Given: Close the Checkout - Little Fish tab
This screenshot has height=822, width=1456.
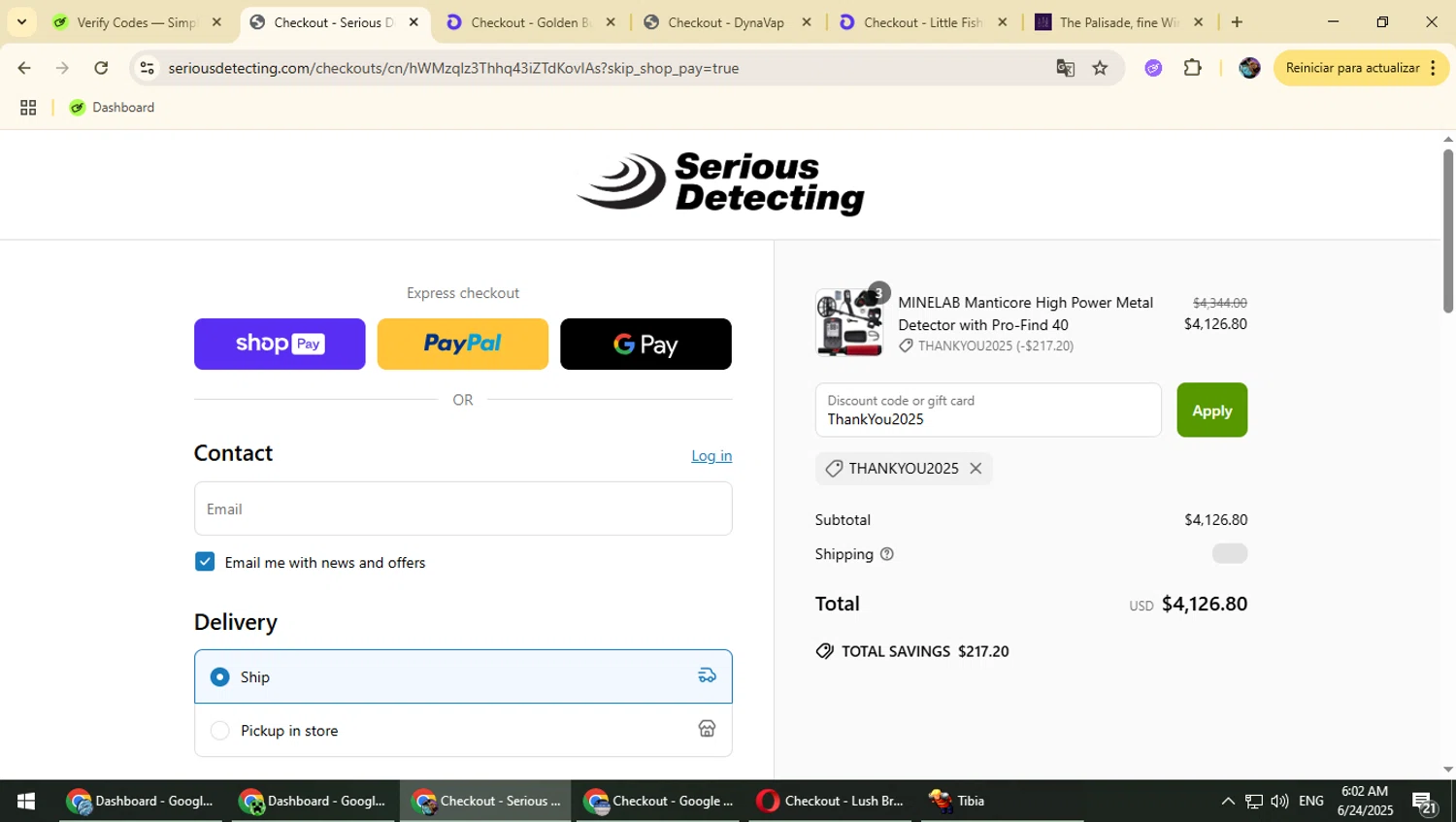Looking at the screenshot, I should coord(1003,22).
